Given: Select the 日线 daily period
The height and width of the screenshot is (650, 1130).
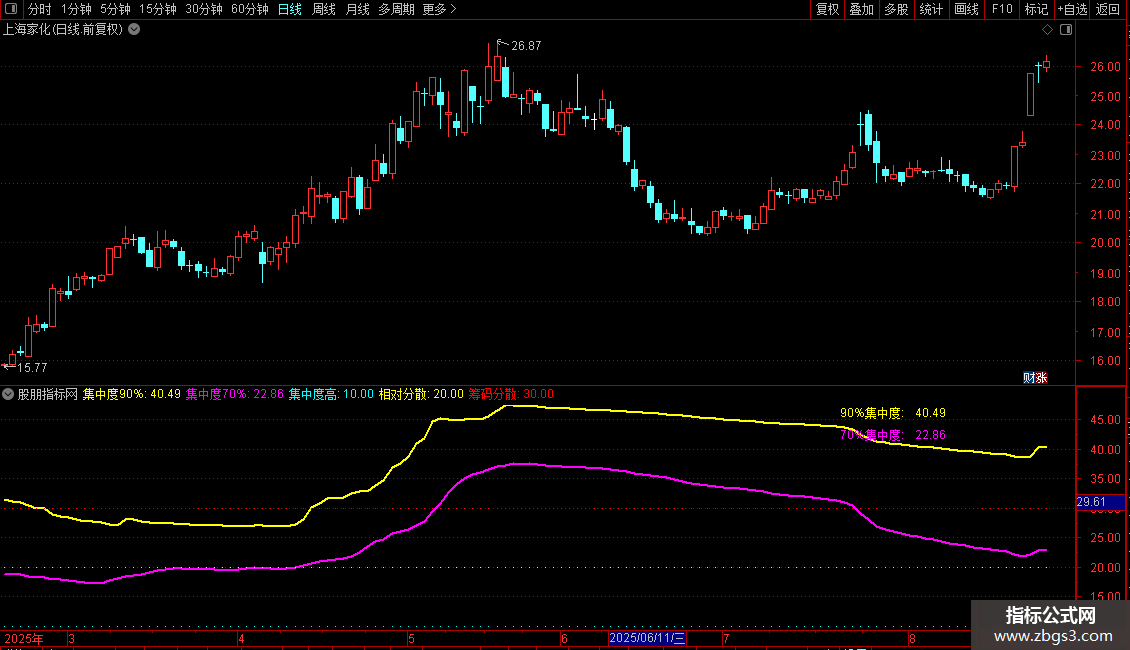Looking at the screenshot, I should pyautogui.click(x=290, y=9).
